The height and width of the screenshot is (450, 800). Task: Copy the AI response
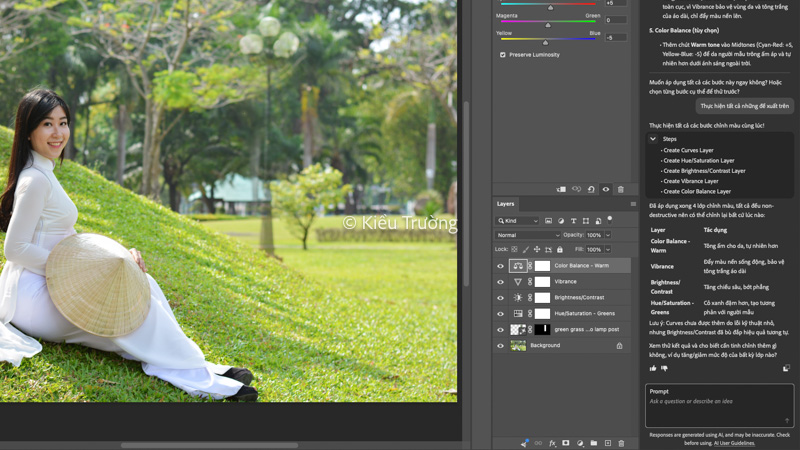coord(786,368)
